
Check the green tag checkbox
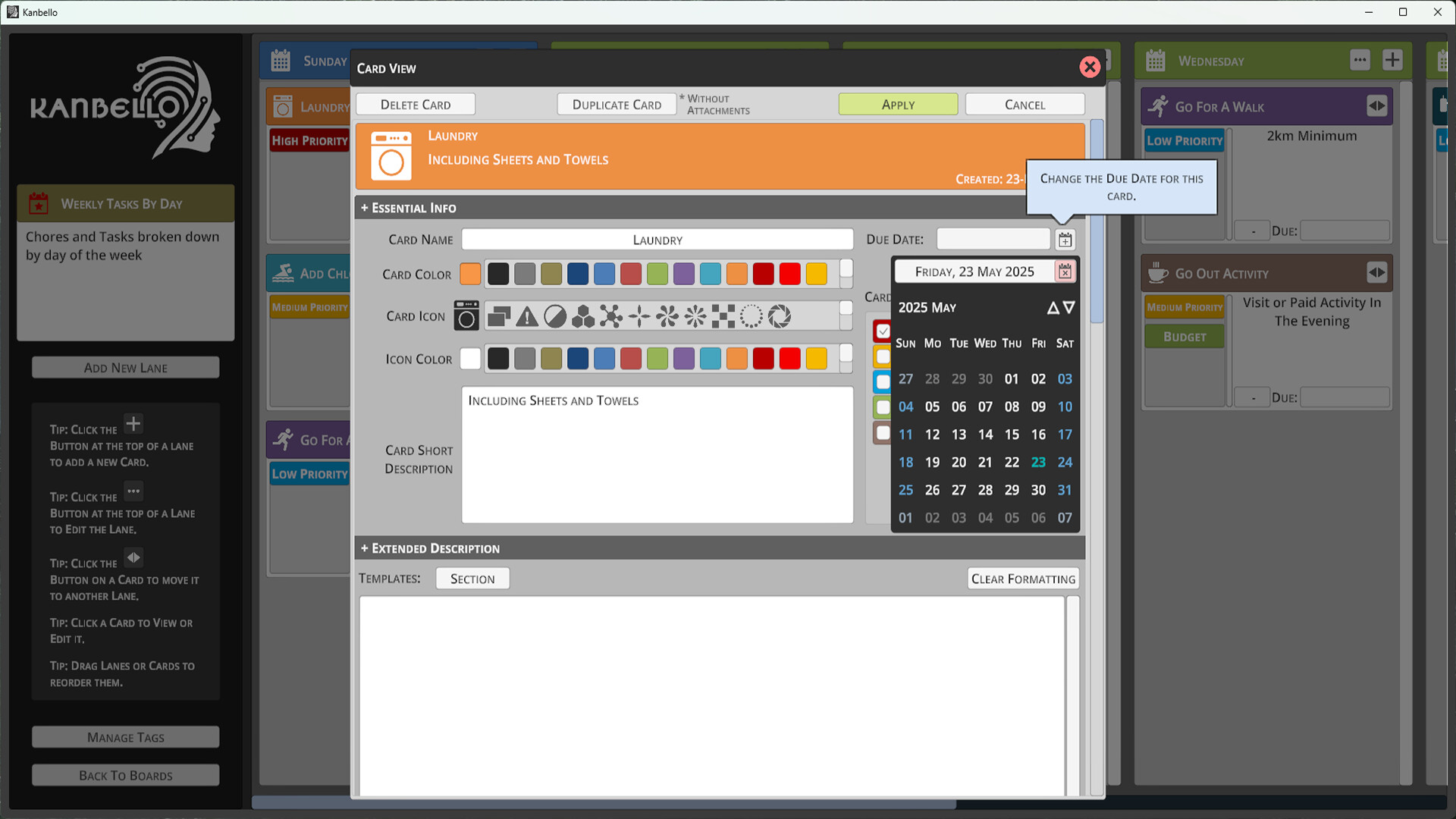[882, 406]
